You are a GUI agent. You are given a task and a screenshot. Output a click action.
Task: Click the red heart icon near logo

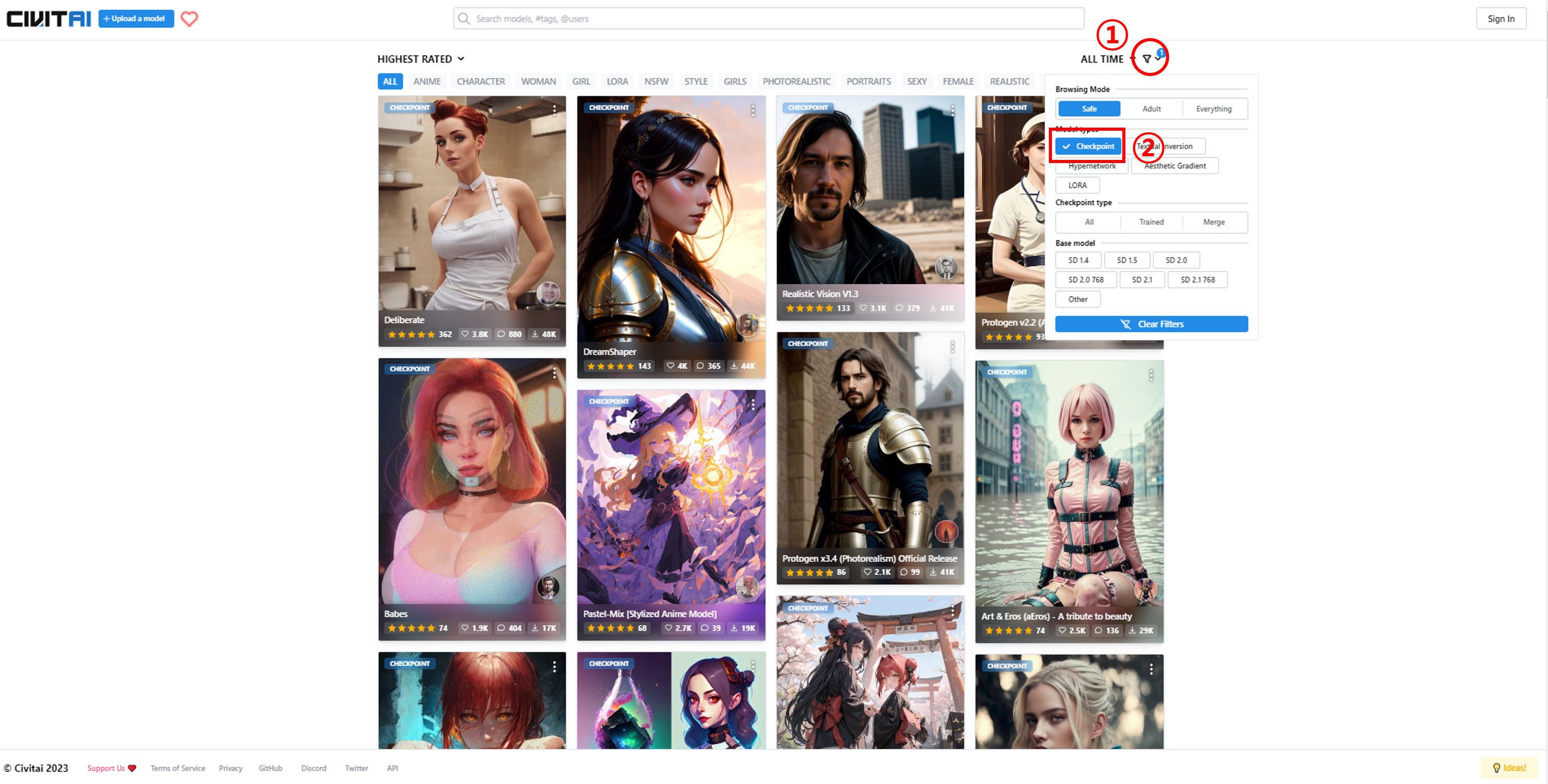(x=189, y=19)
